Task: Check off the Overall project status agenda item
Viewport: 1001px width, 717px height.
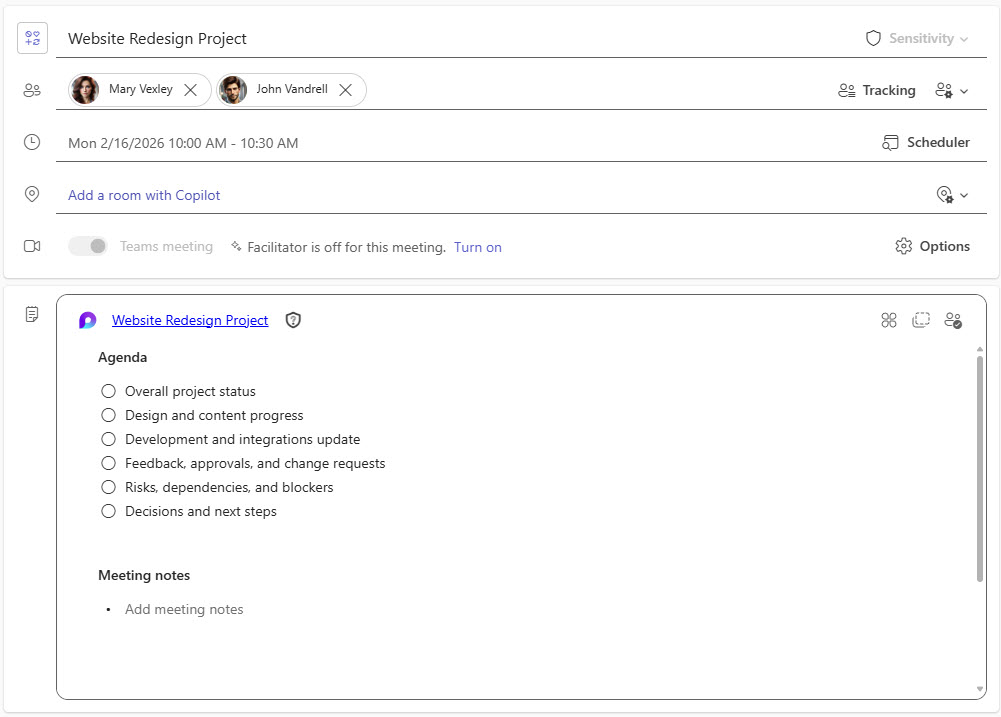Action: [x=108, y=391]
